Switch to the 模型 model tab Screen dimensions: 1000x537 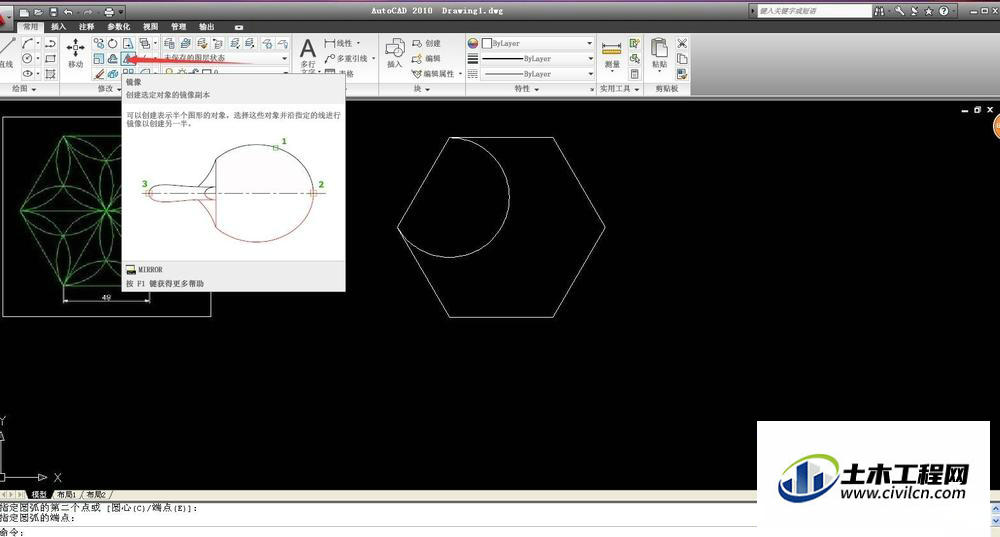[39, 494]
